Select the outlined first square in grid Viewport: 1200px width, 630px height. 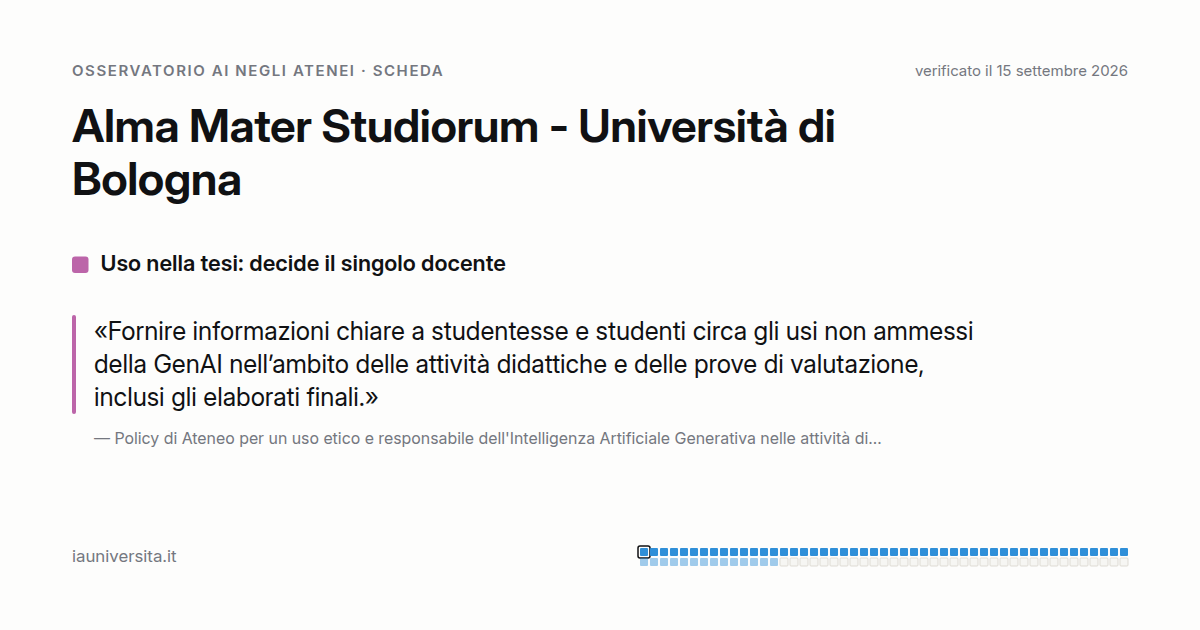tap(644, 552)
